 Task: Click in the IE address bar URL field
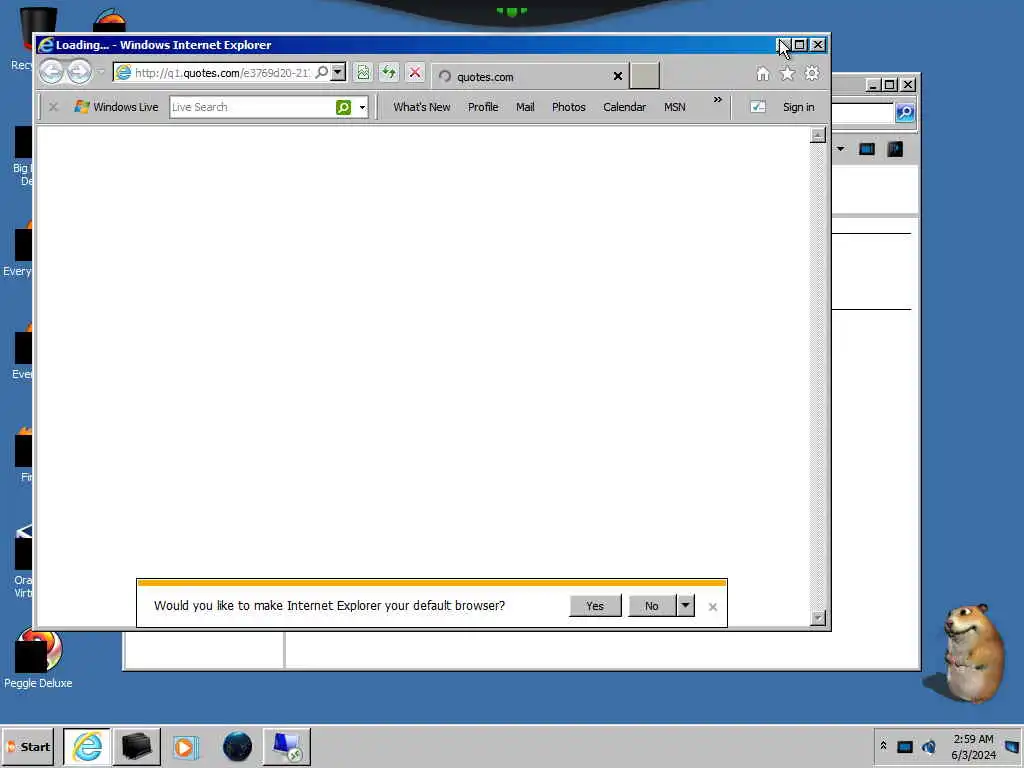(x=222, y=72)
